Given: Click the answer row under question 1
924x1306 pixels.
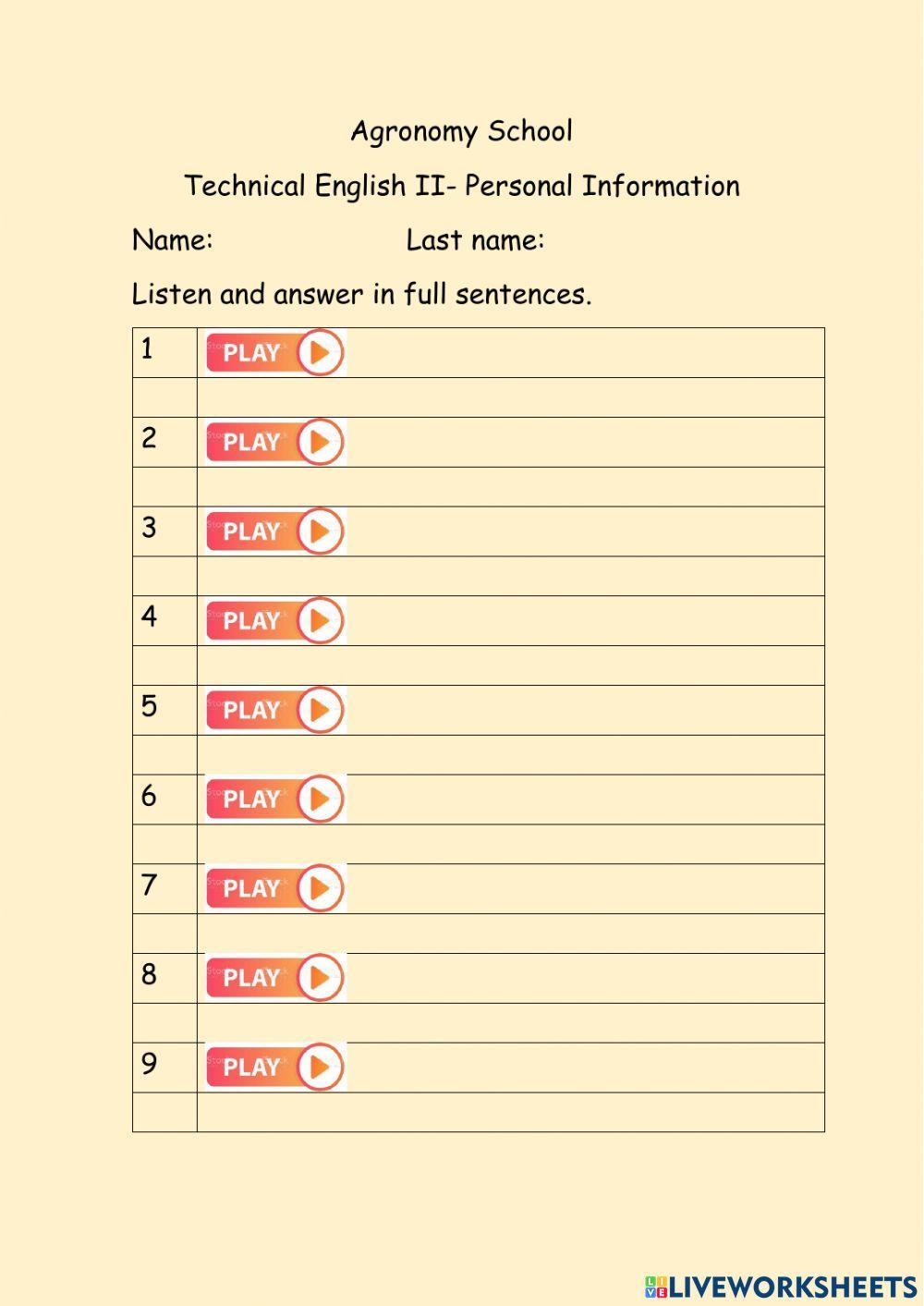Looking at the screenshot, I should [510, 397].
